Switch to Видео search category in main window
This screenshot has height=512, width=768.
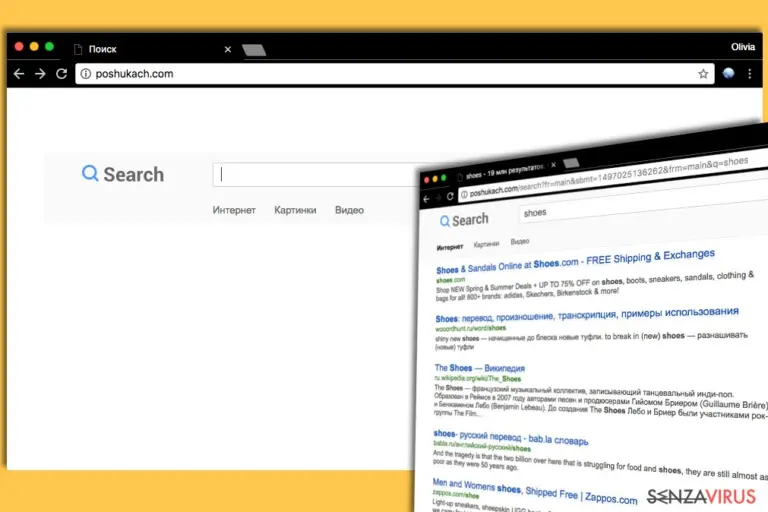(x=349, y=210)
